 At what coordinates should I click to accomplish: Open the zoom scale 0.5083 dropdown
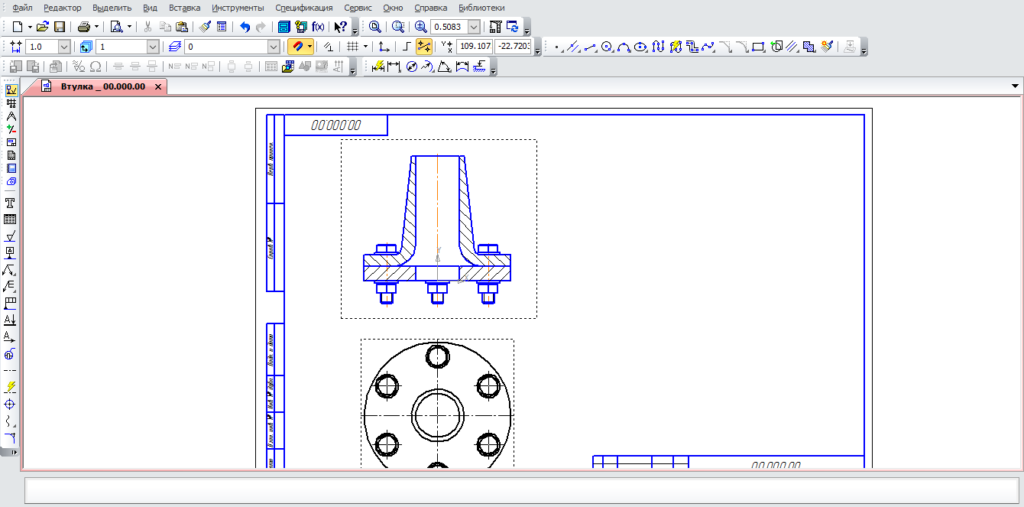click(474, 27)
